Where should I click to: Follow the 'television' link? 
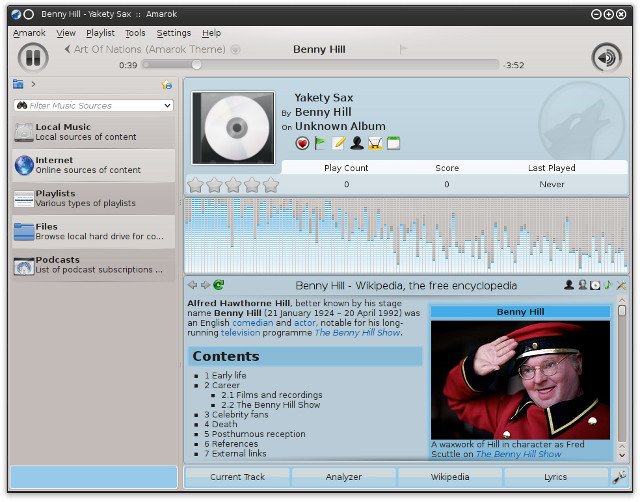pos(240,333)
